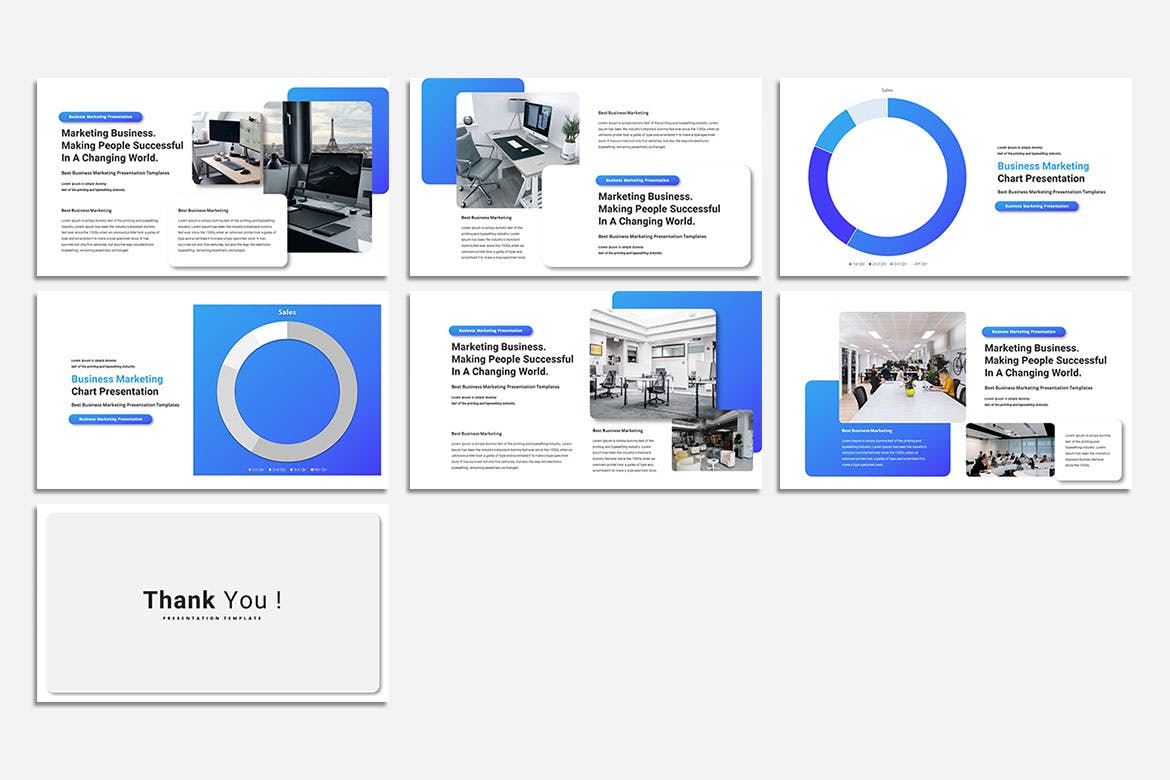This screenshot has width=1170, height=780.
Task: Click the Sales label on the blue chart slide
Action: [x=287, y=310]
